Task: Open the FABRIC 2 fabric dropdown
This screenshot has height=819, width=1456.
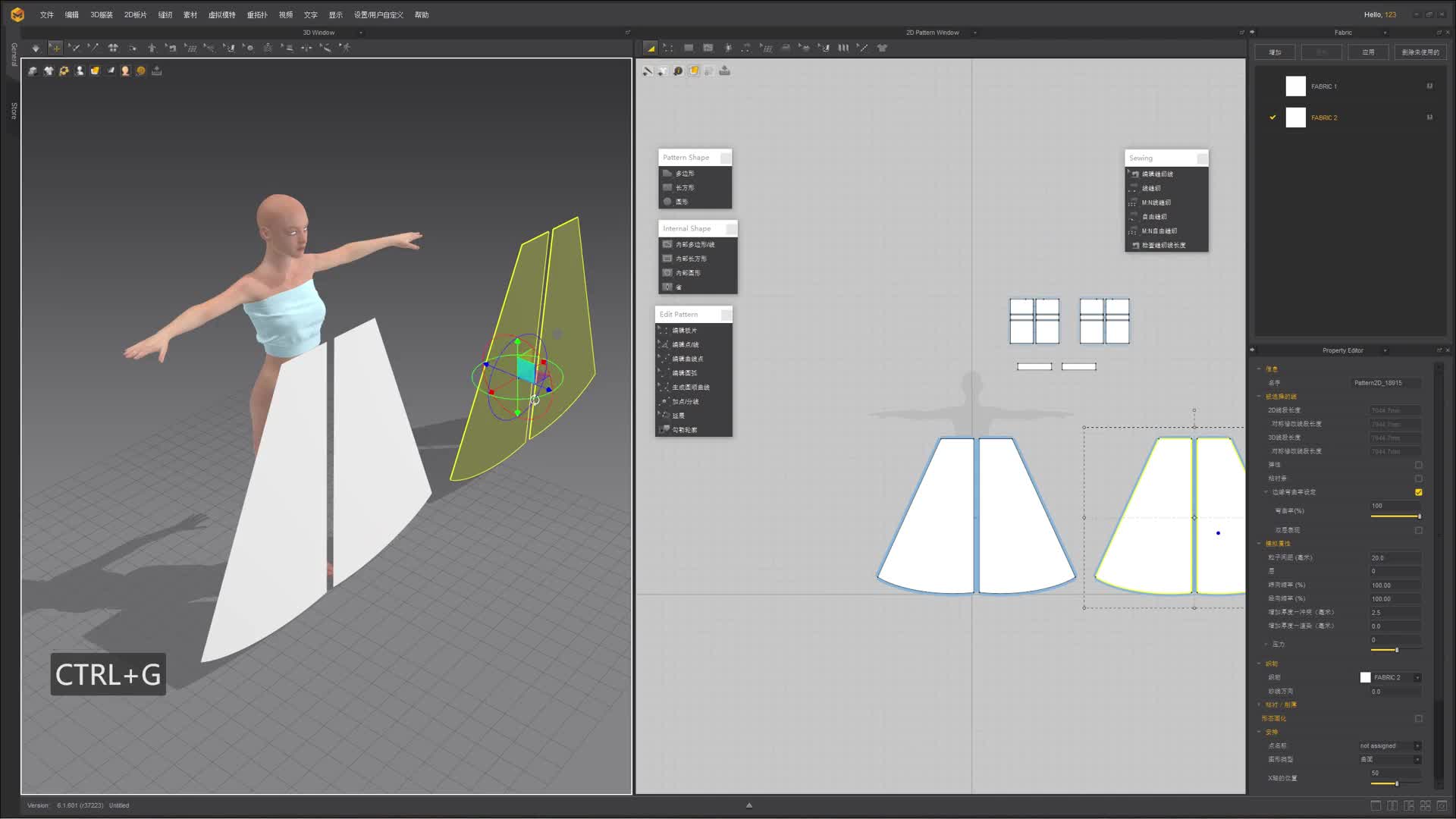Action: pyautogui.click(x=1417, y=677)
